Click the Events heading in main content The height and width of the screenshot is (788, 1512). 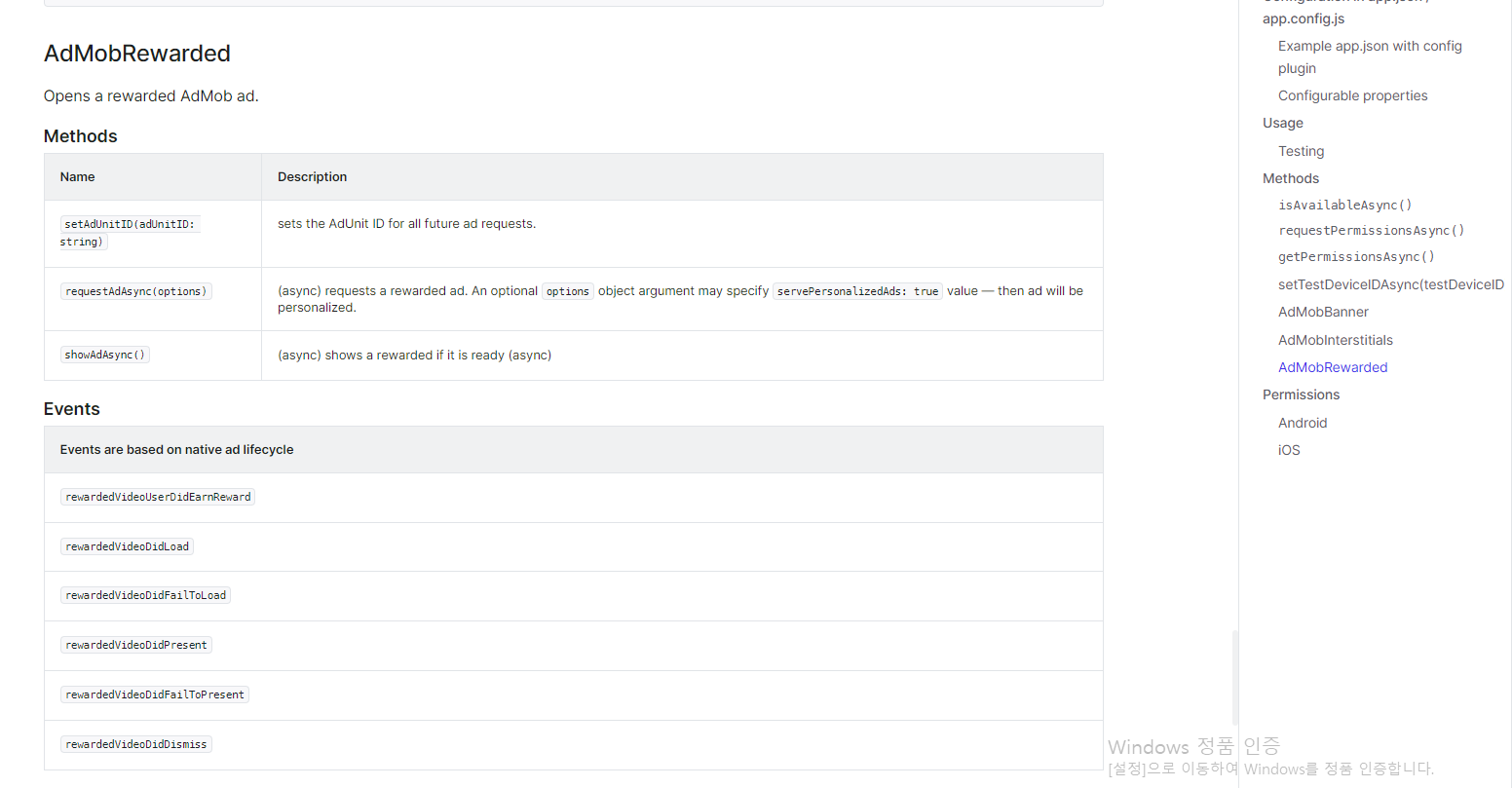(x=72, y=409)
